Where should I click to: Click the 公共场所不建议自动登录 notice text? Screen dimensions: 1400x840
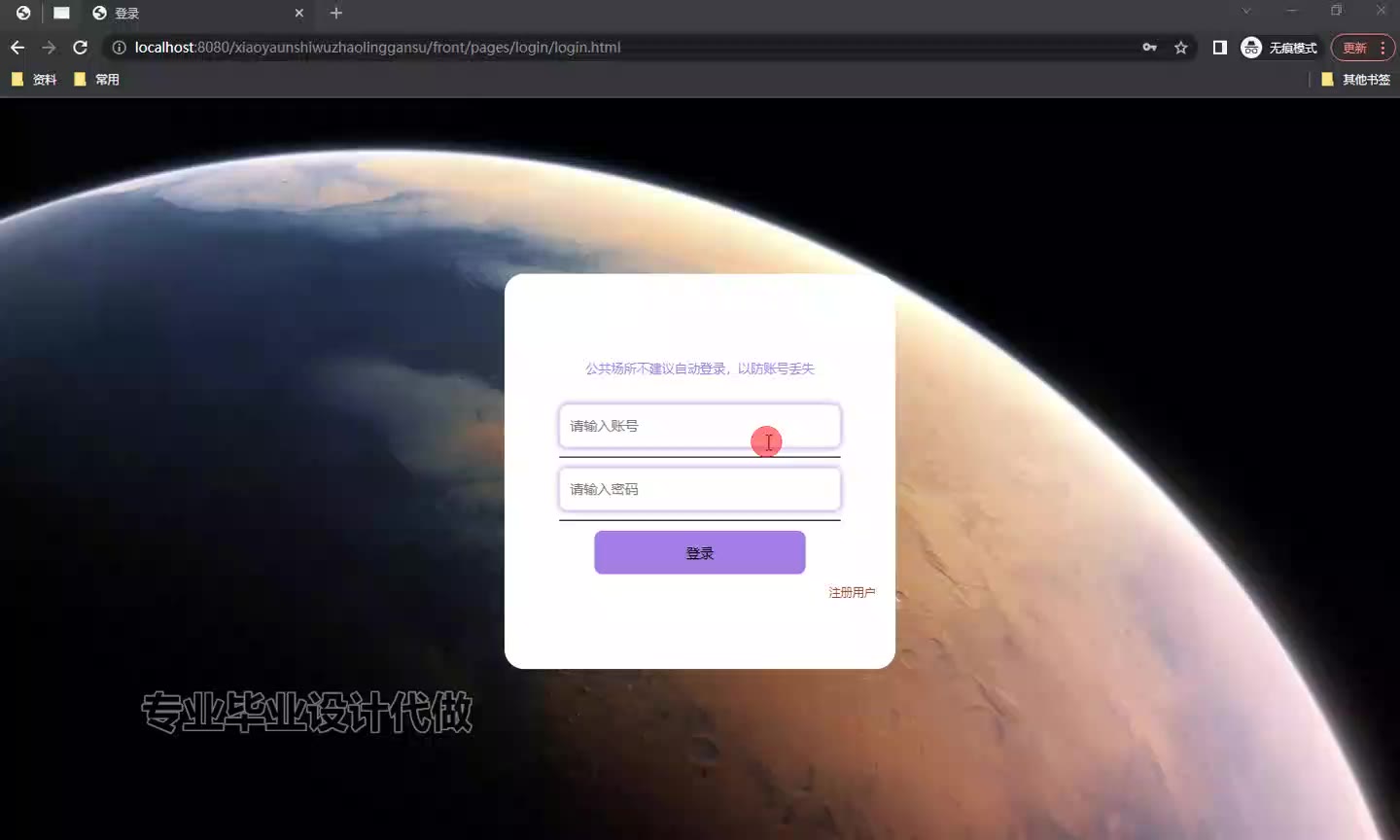[x=700, y=368]
